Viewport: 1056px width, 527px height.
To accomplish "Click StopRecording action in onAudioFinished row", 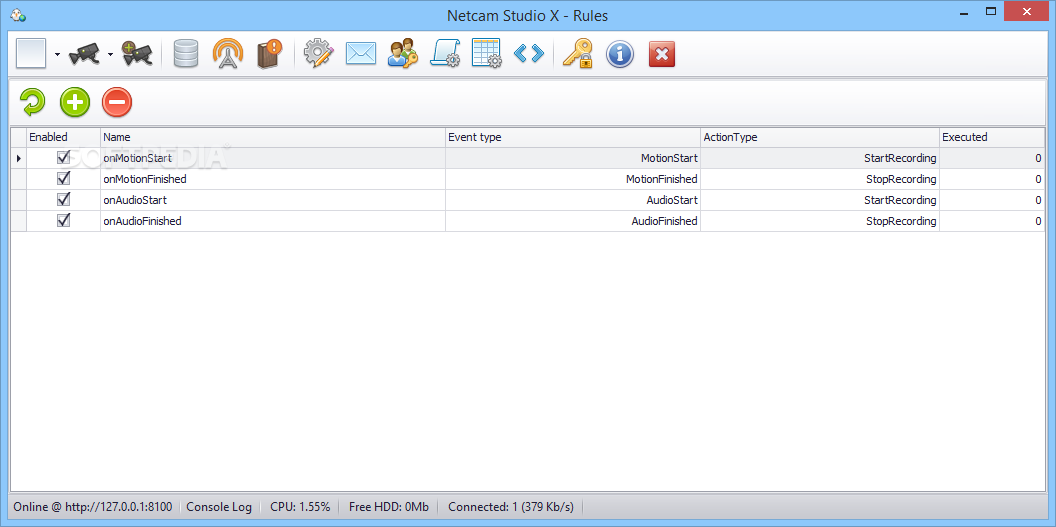I will 820,221.
